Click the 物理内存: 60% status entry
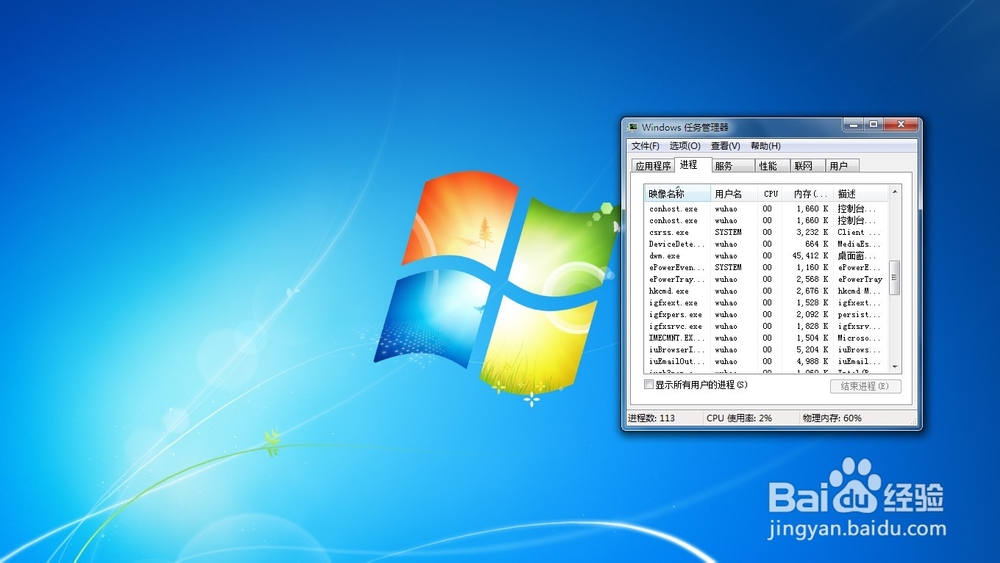Viewport: 1000px width, 563px height. (832, 418)
